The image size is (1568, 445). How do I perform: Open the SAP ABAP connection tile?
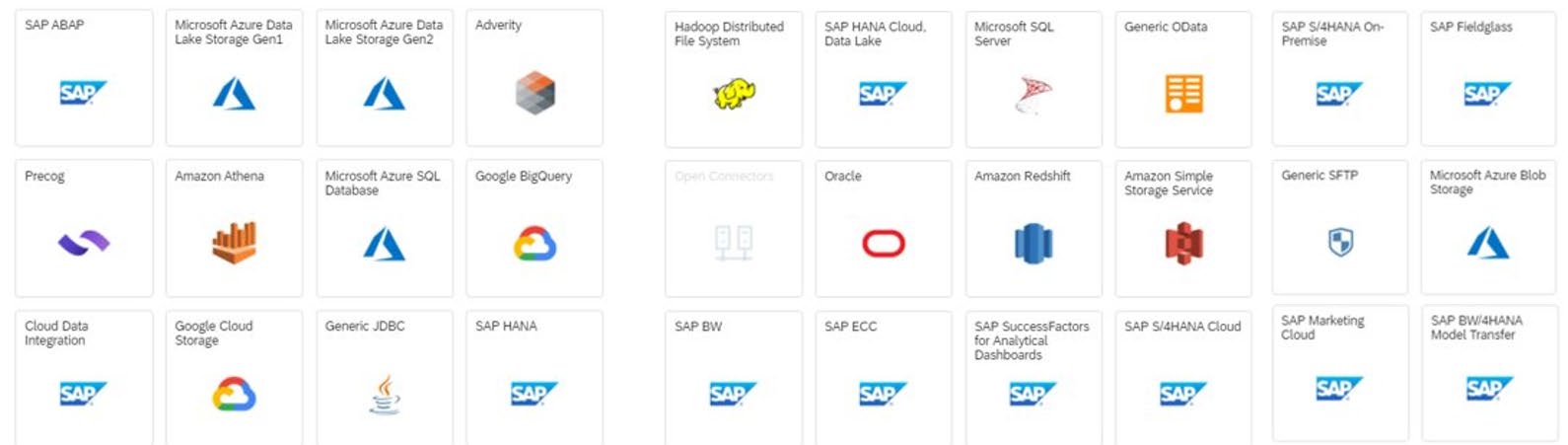tap(84, 78)
